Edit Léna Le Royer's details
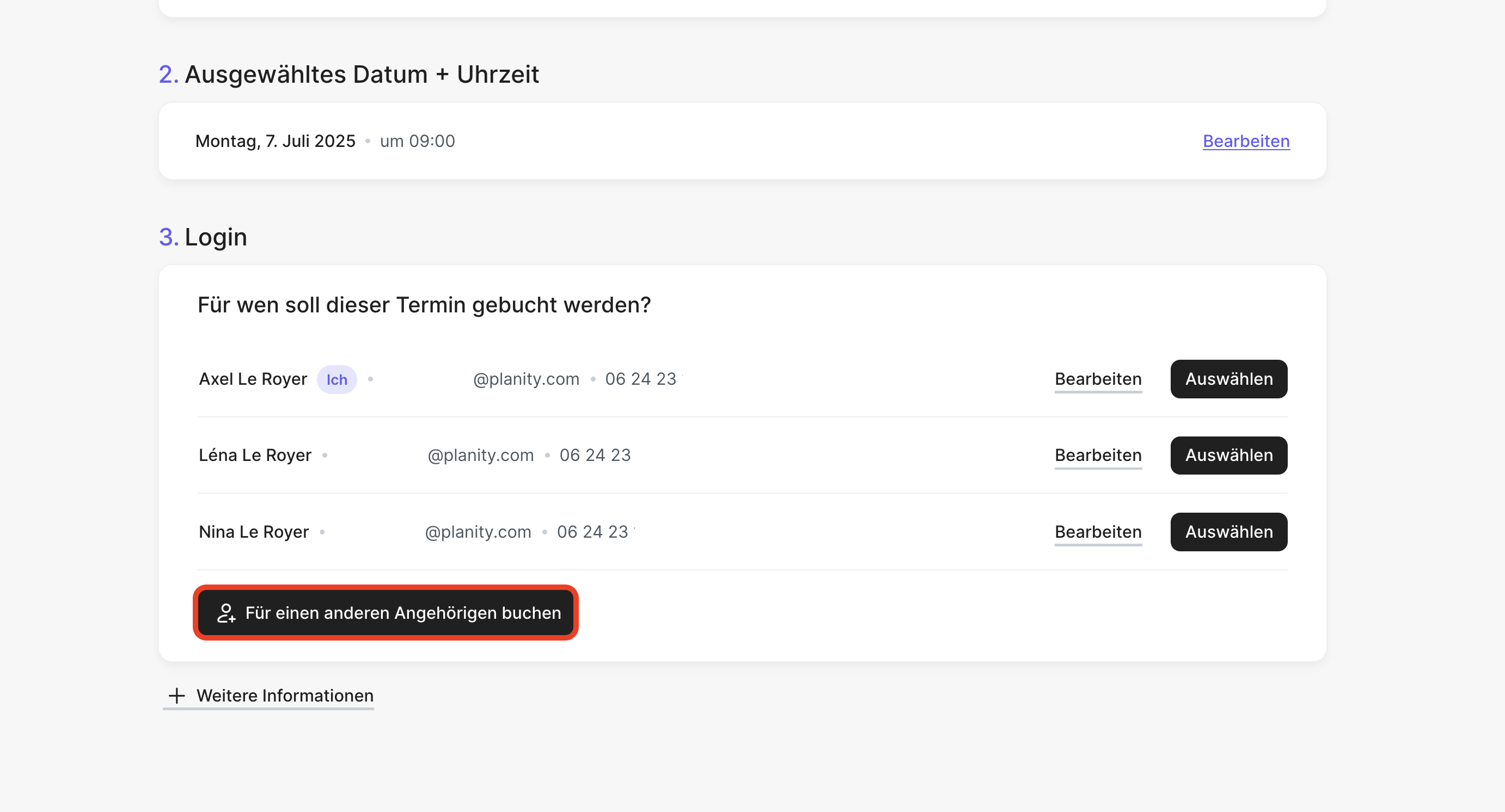The image size is (1505, 812). [1098, 456]
